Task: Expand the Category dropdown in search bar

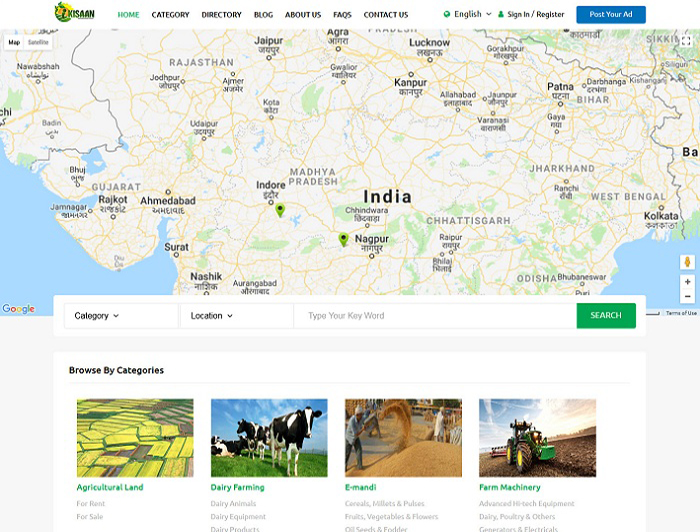Action: [96, 316]
